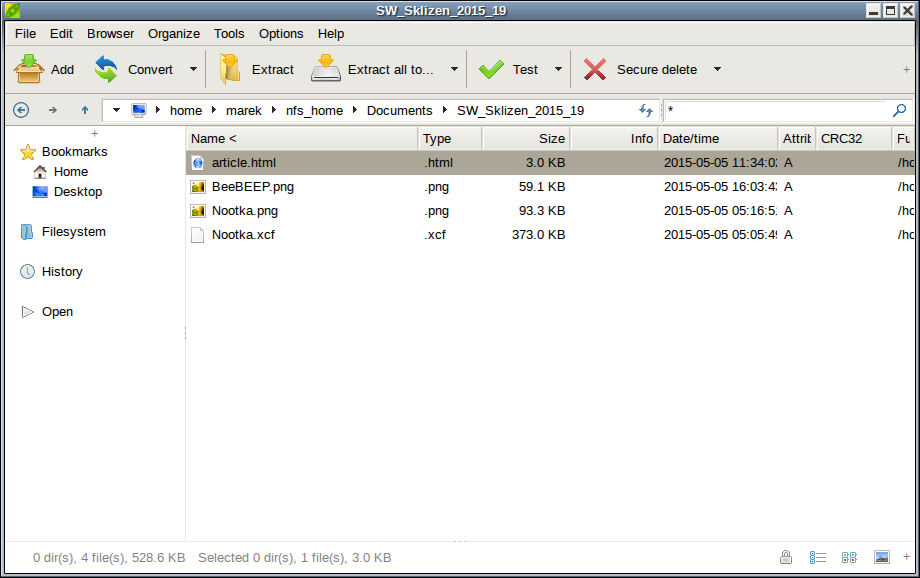Click the plus at status bar's right end
The image size is (920, 578).
907,556
